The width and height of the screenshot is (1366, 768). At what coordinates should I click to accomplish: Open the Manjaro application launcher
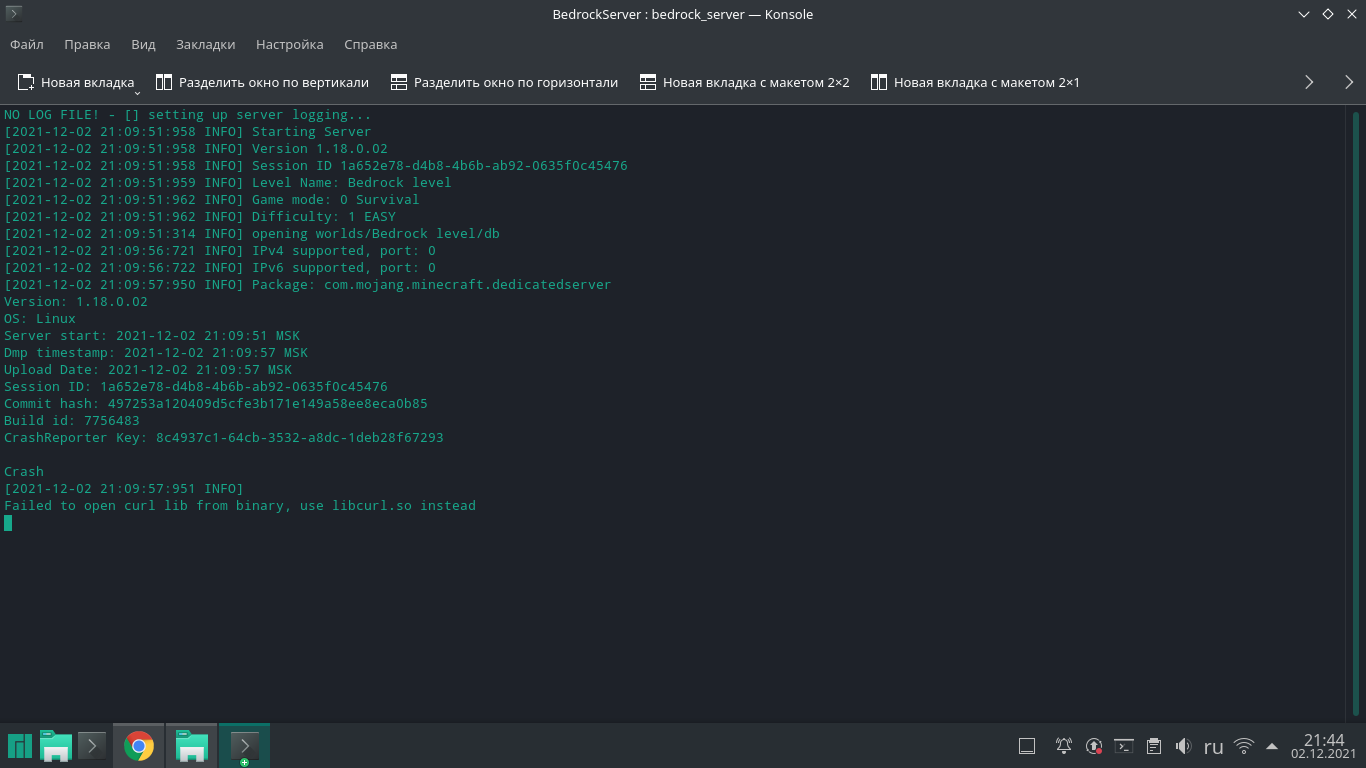20,746
